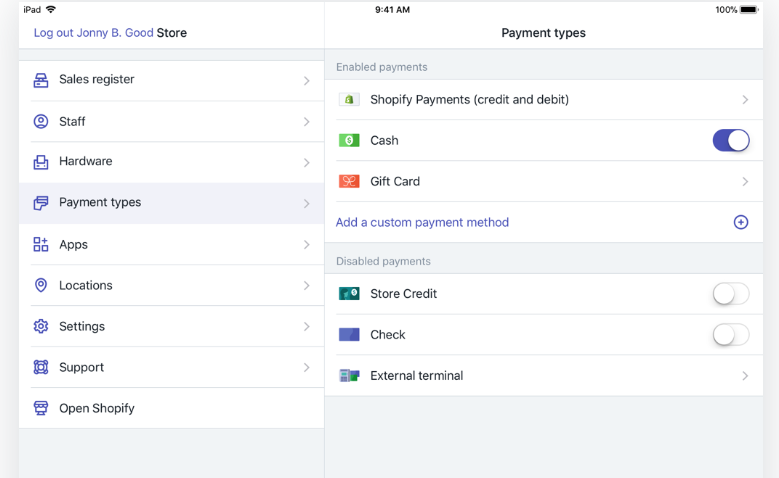Click the Wi-Fi status icon

pyautogui.click(x=51, y=9)
